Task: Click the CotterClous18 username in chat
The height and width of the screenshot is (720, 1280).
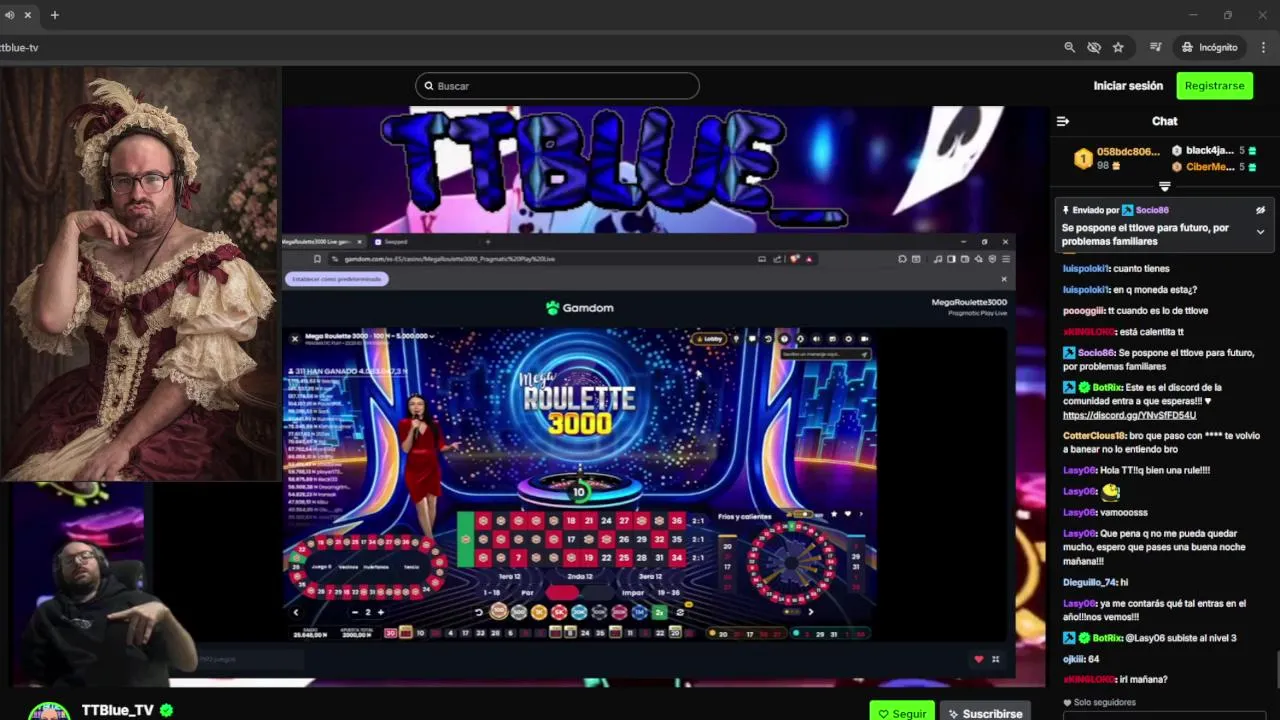Action: [1094, 436]
